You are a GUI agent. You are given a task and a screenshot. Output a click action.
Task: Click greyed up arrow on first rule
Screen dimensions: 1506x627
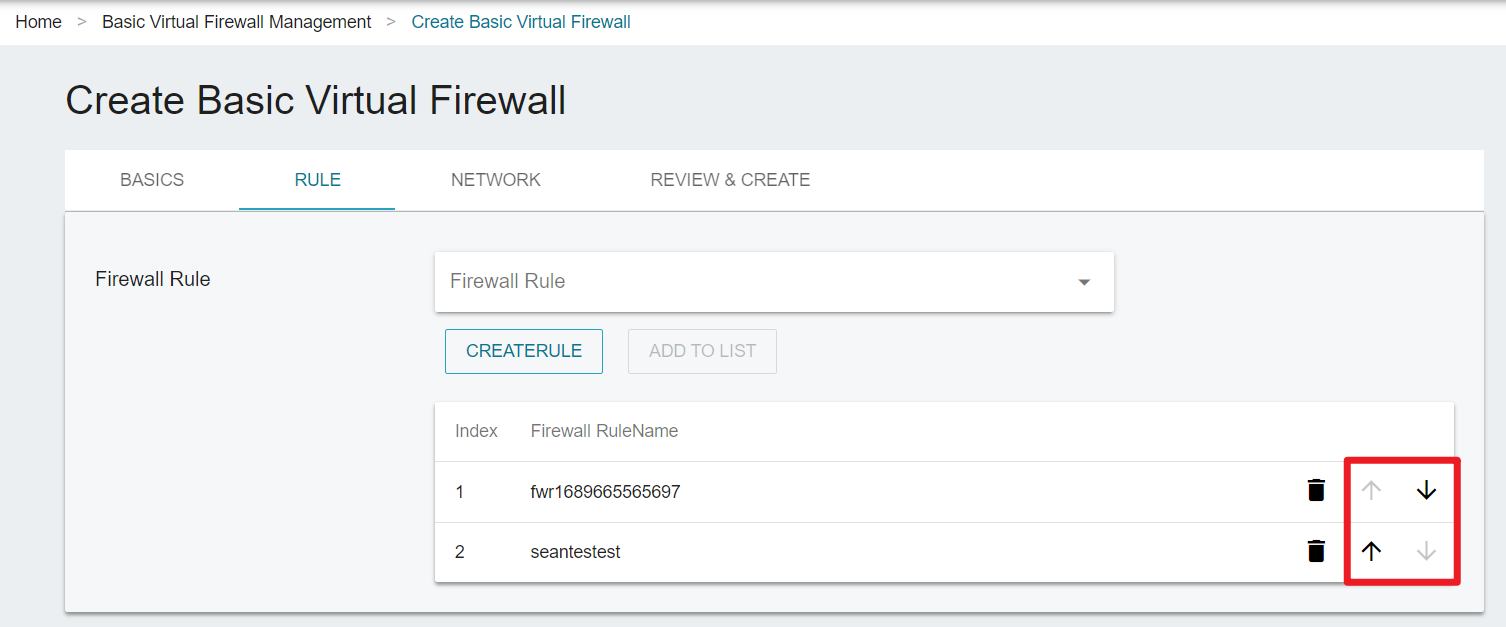click(1372, 490)
